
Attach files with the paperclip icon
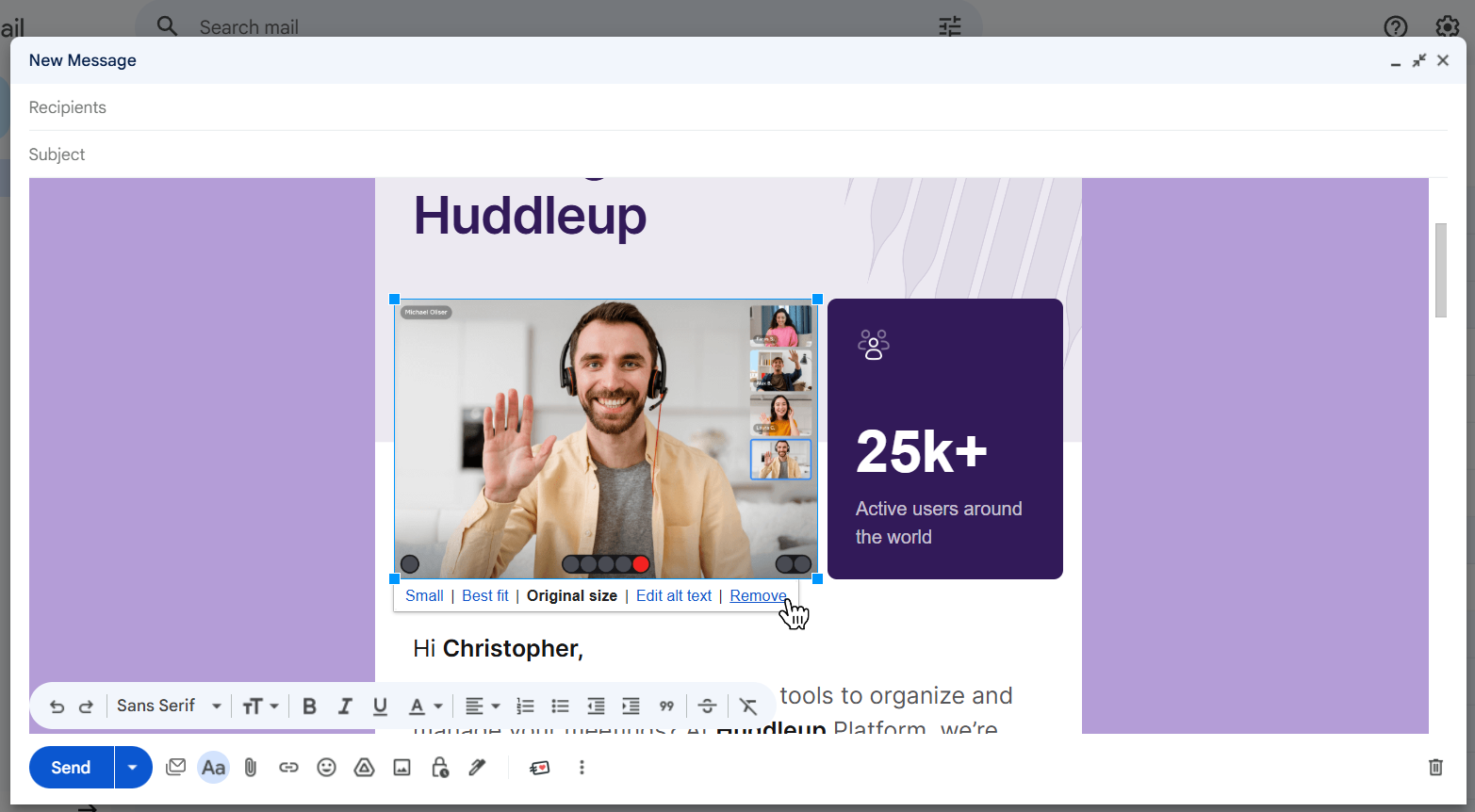coord(251,768)
